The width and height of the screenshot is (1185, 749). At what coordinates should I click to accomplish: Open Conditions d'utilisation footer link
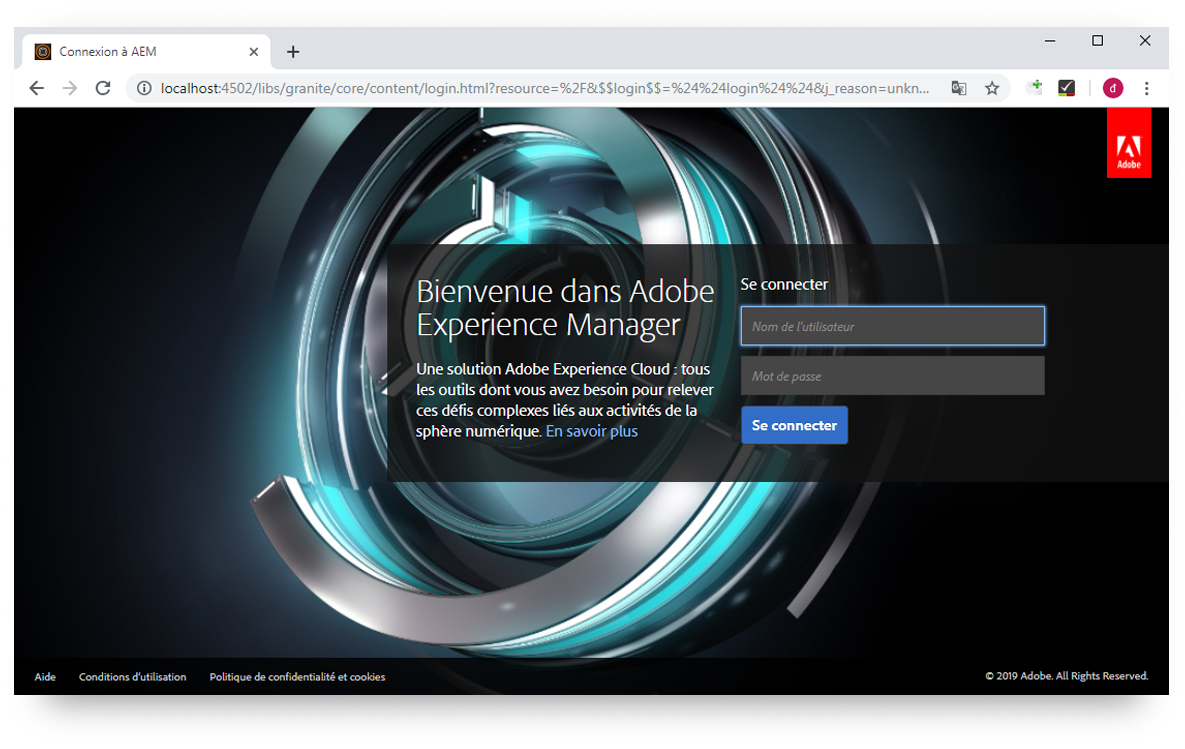tap(132, 676)
